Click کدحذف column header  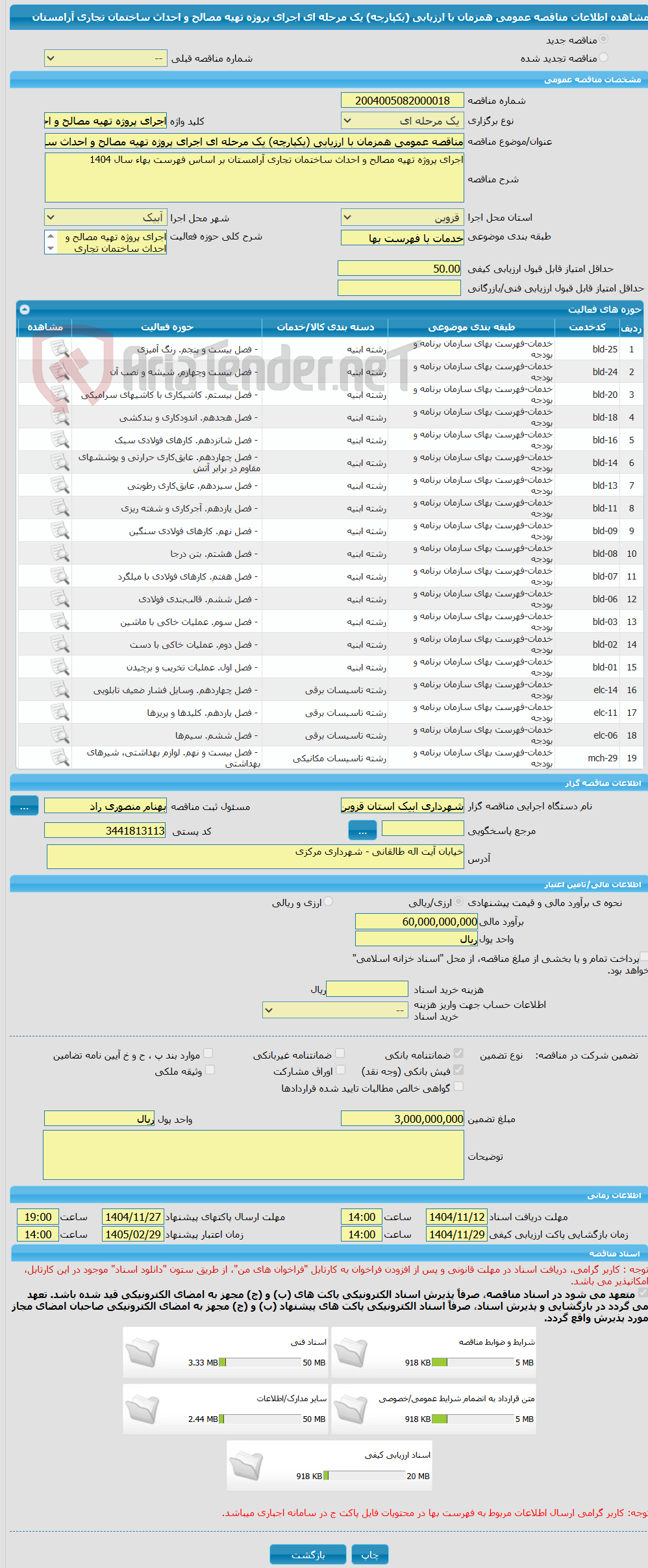[x=587, y=327]
